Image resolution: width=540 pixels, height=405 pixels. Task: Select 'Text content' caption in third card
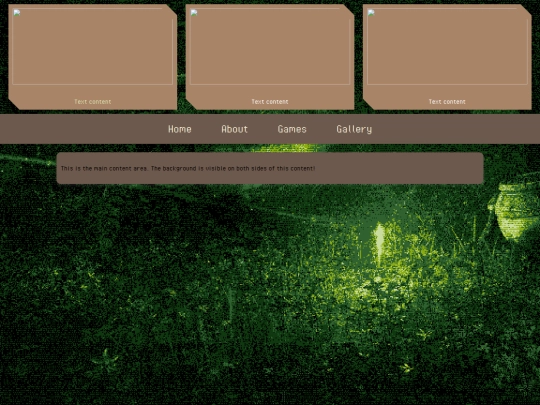[x=447, y=102]
